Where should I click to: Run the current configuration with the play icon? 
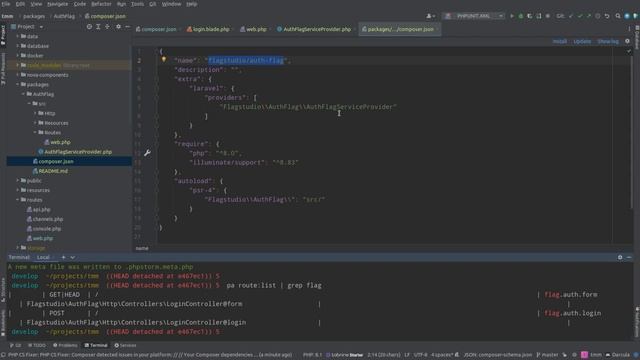coord(512,16)
